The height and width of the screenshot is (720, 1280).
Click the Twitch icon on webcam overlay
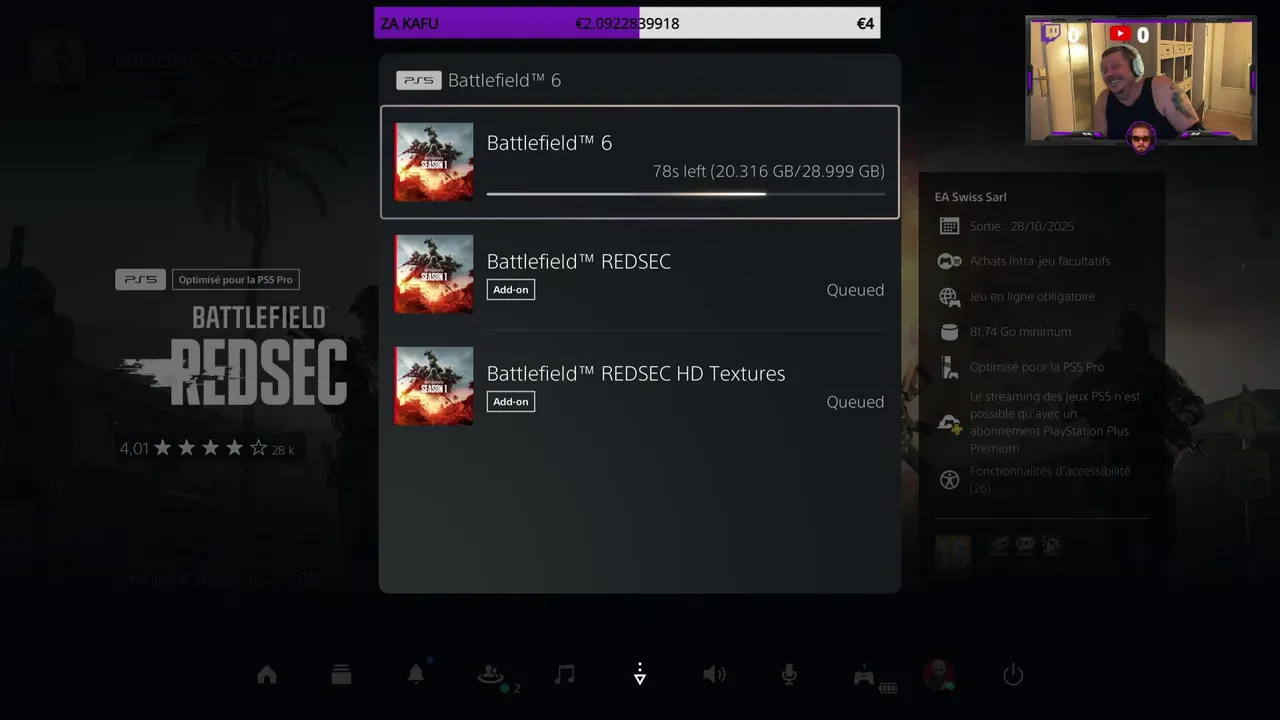click(1050, 33)
